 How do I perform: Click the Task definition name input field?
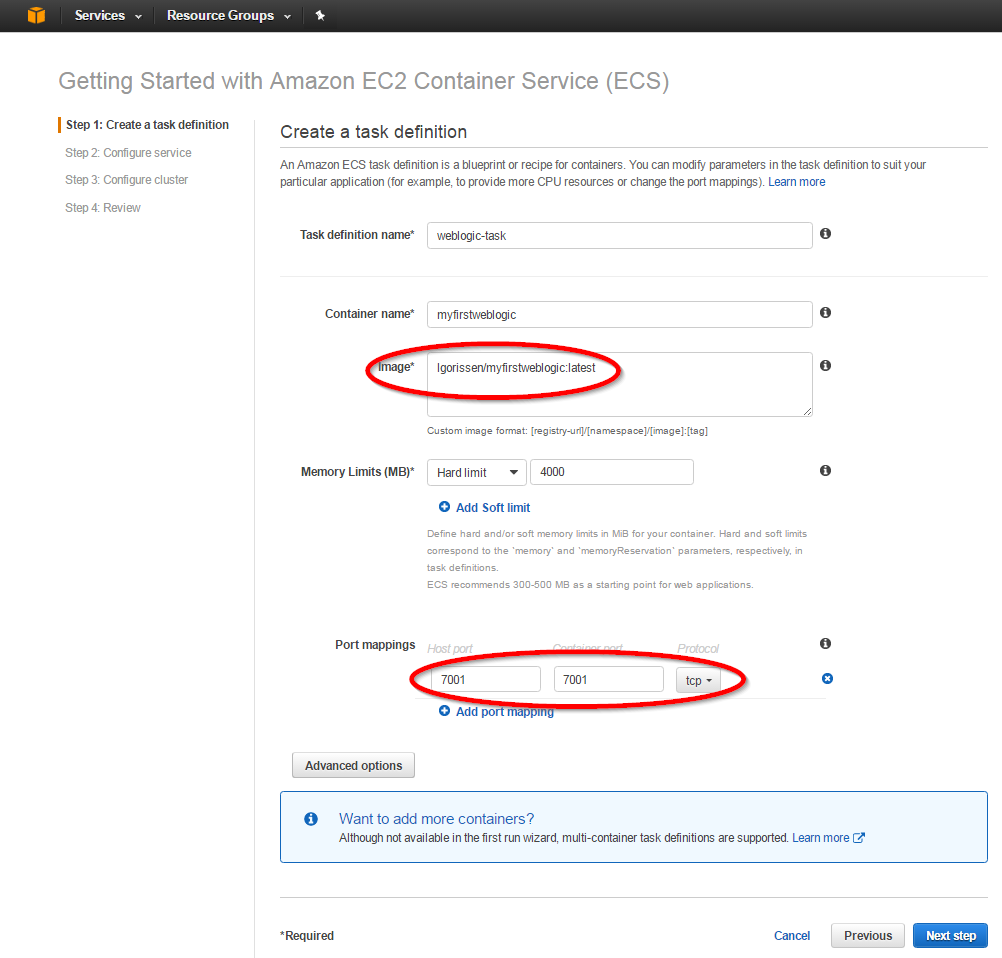[618, 235]
